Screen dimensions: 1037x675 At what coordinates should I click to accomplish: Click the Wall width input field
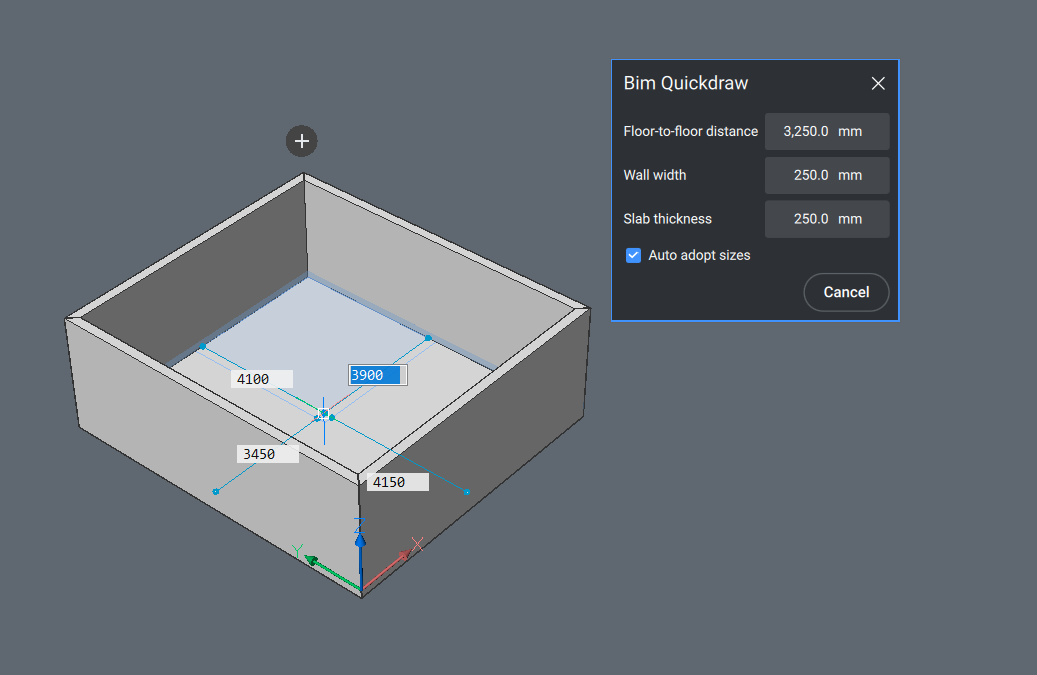[827, 175]
